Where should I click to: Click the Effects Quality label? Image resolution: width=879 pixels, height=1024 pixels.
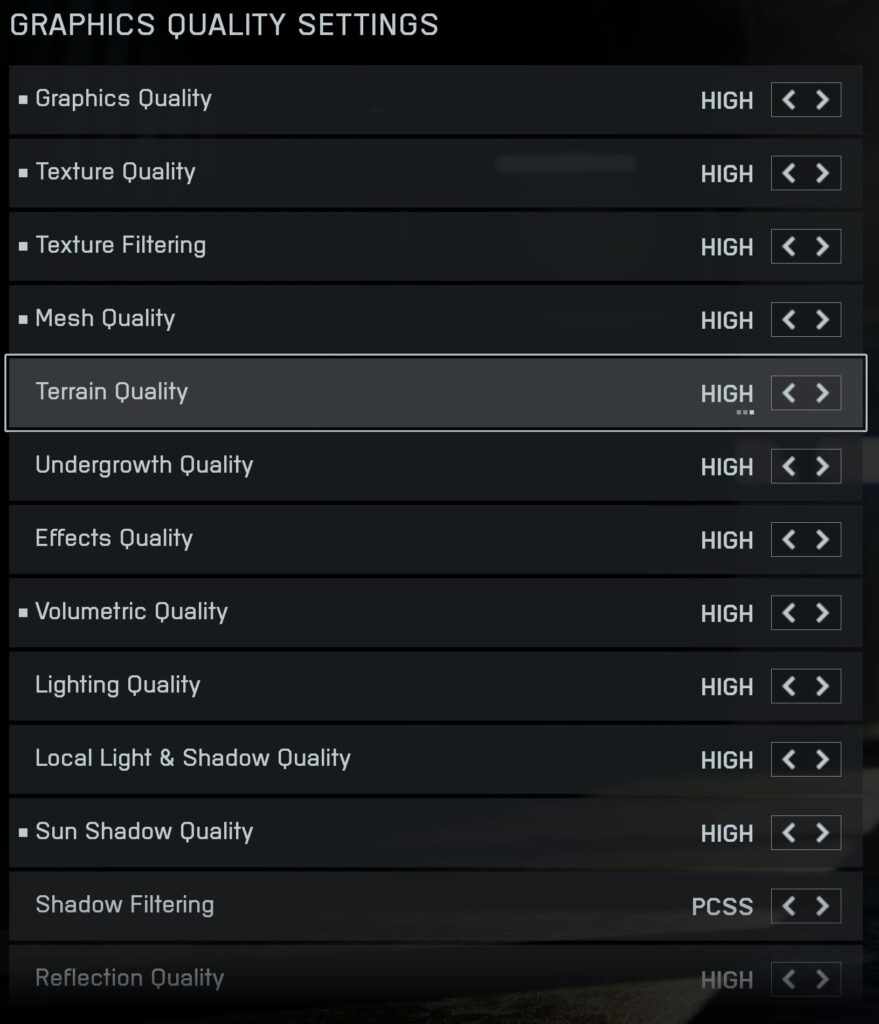coord(114,538)
